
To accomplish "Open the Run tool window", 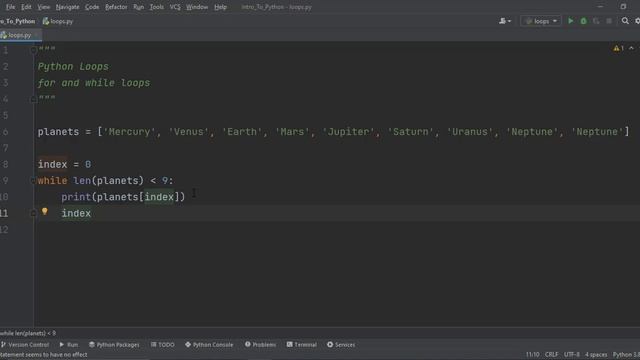I will [69, 344].
